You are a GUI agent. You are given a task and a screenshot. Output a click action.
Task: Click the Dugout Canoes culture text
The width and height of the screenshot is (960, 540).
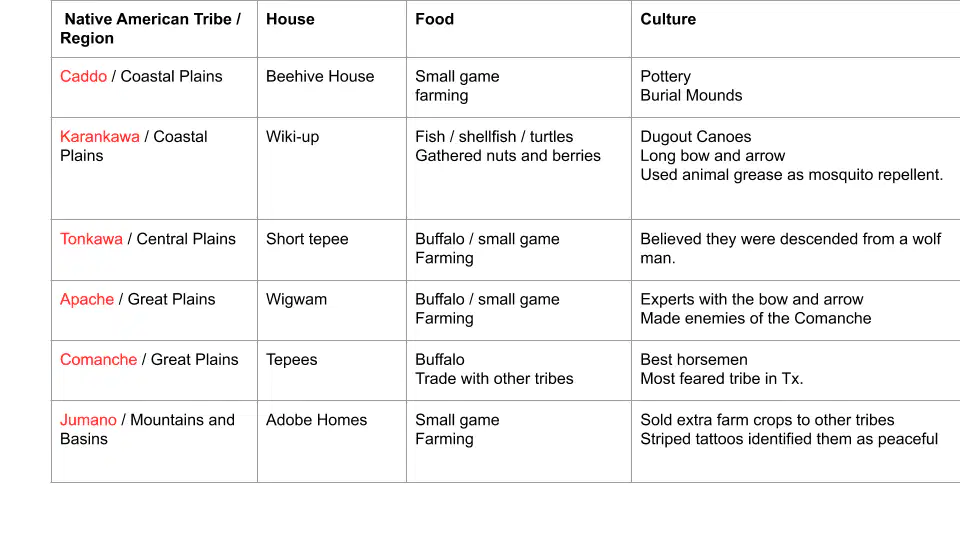[696, 137]
